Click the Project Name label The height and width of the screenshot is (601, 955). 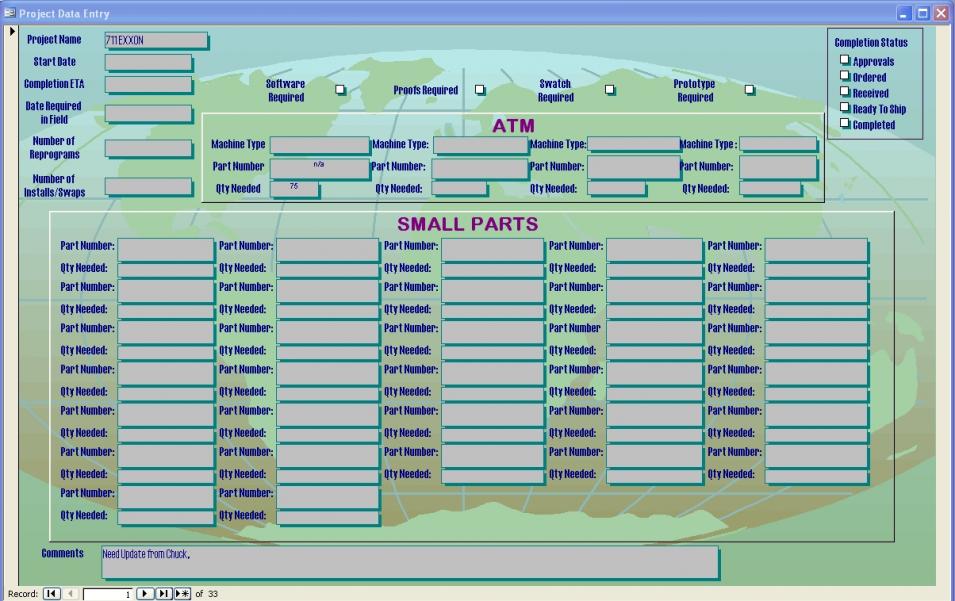click(x=54, y=40)
